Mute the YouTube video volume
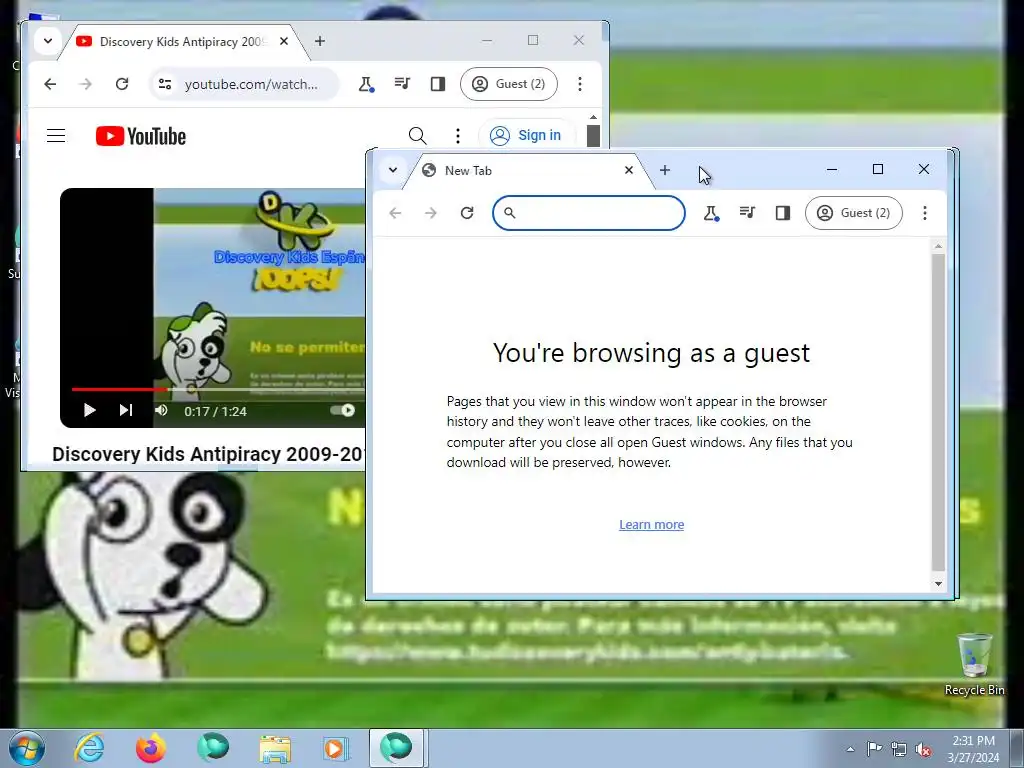The width and height of the screenshot is (1024, 768). pos(161,410)
